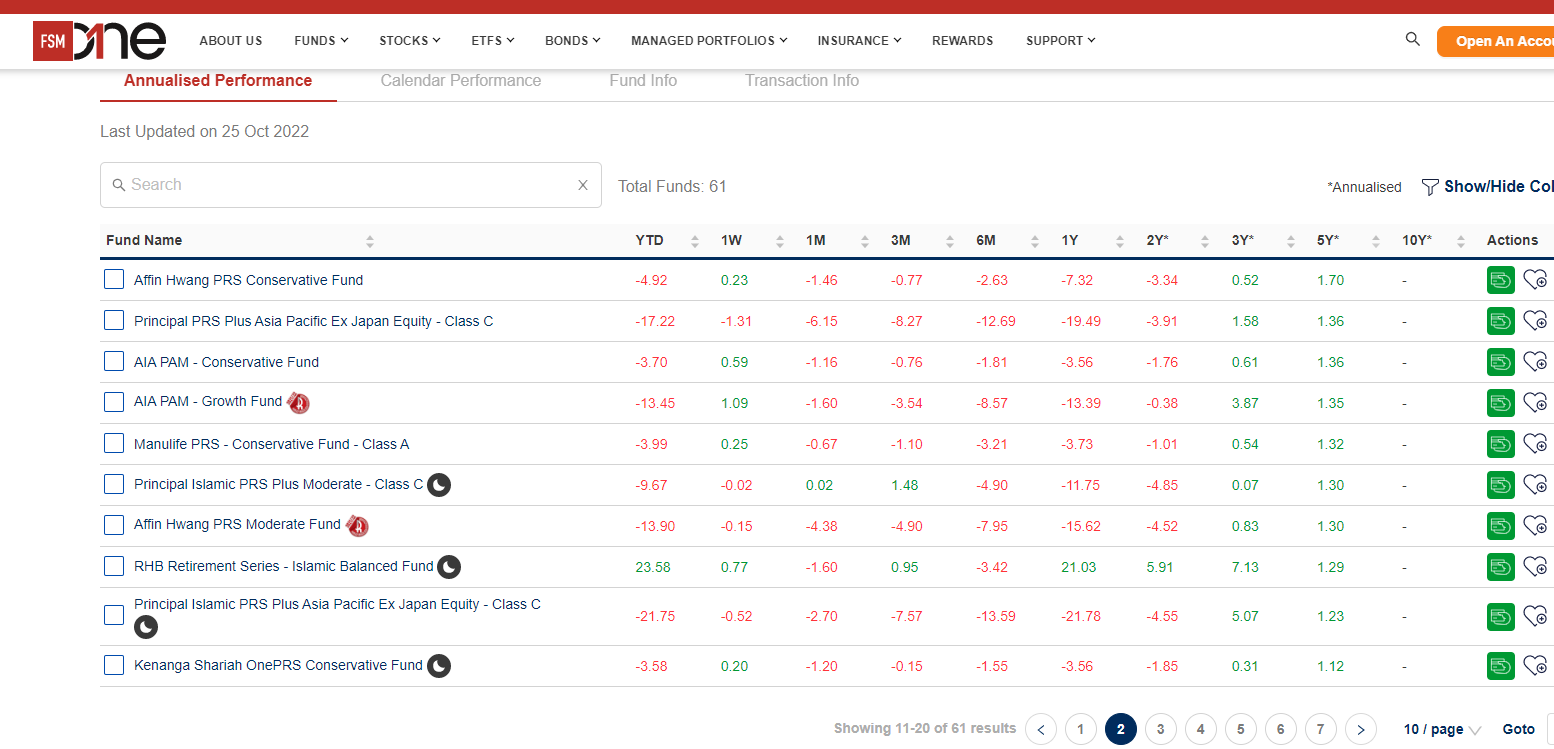Go to page 3 of results
Screen dimensions: 1554x749
pyautogui.click(x=1161, y=729)
